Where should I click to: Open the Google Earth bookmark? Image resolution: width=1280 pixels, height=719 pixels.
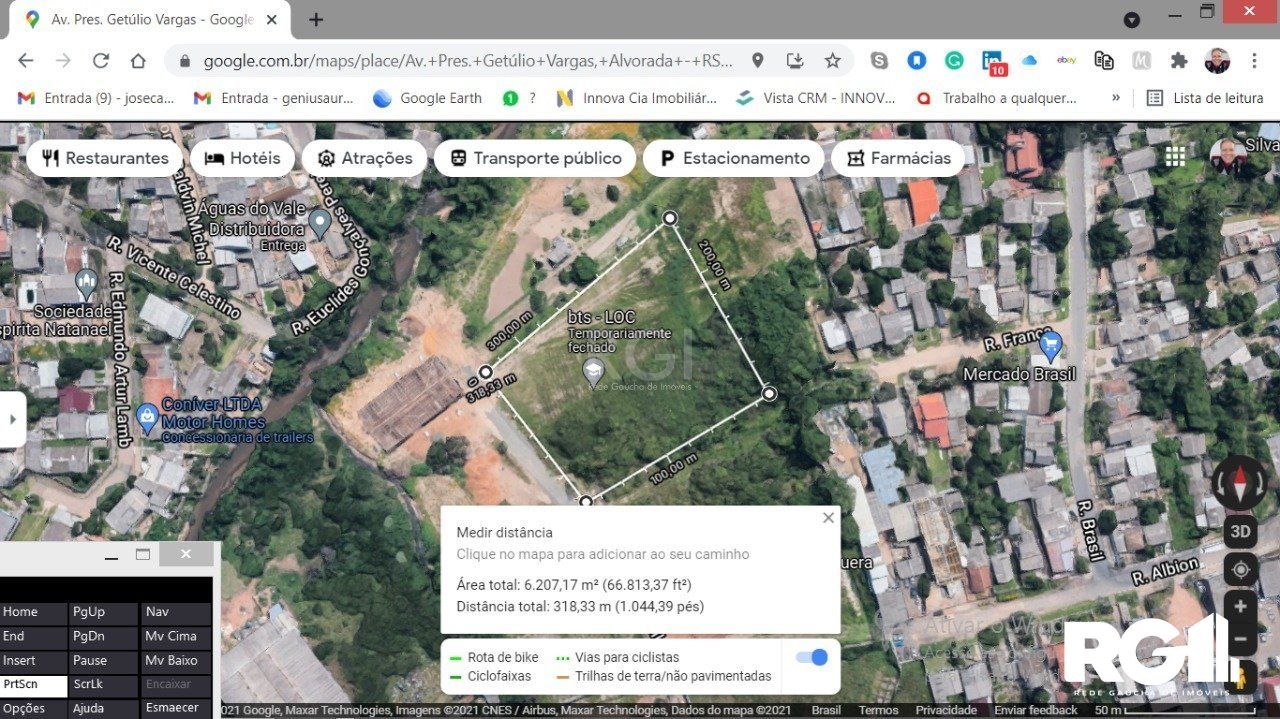(x=427, y=98)
